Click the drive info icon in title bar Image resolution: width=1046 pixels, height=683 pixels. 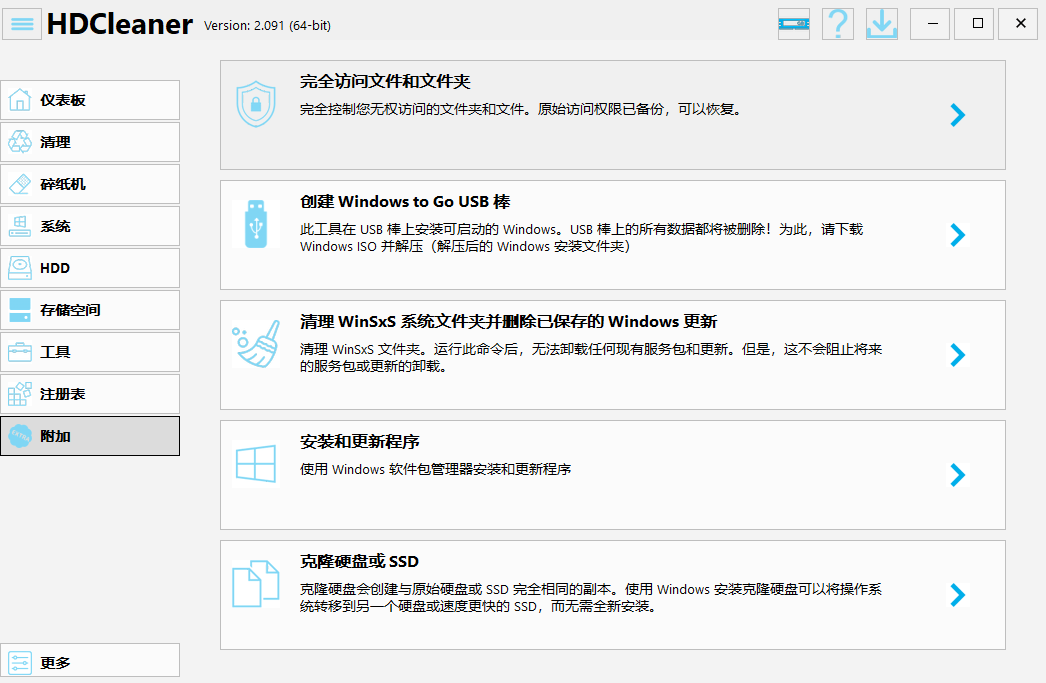tap(794, 24)
